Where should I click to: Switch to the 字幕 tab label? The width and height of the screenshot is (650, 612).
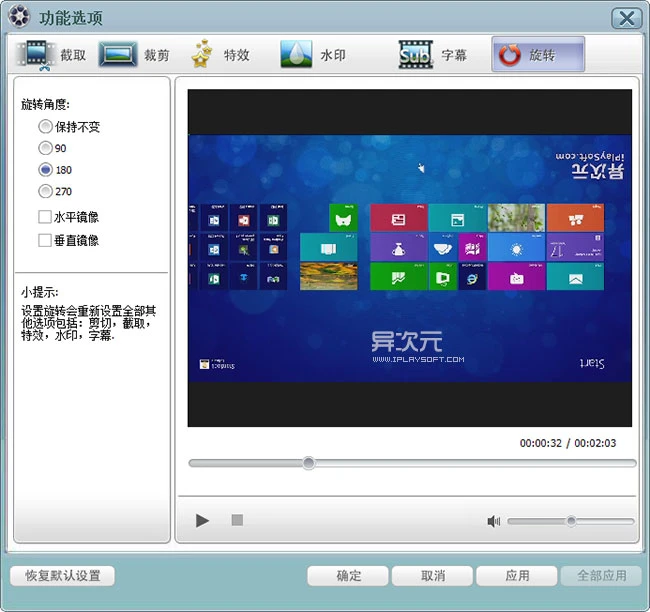454,55
